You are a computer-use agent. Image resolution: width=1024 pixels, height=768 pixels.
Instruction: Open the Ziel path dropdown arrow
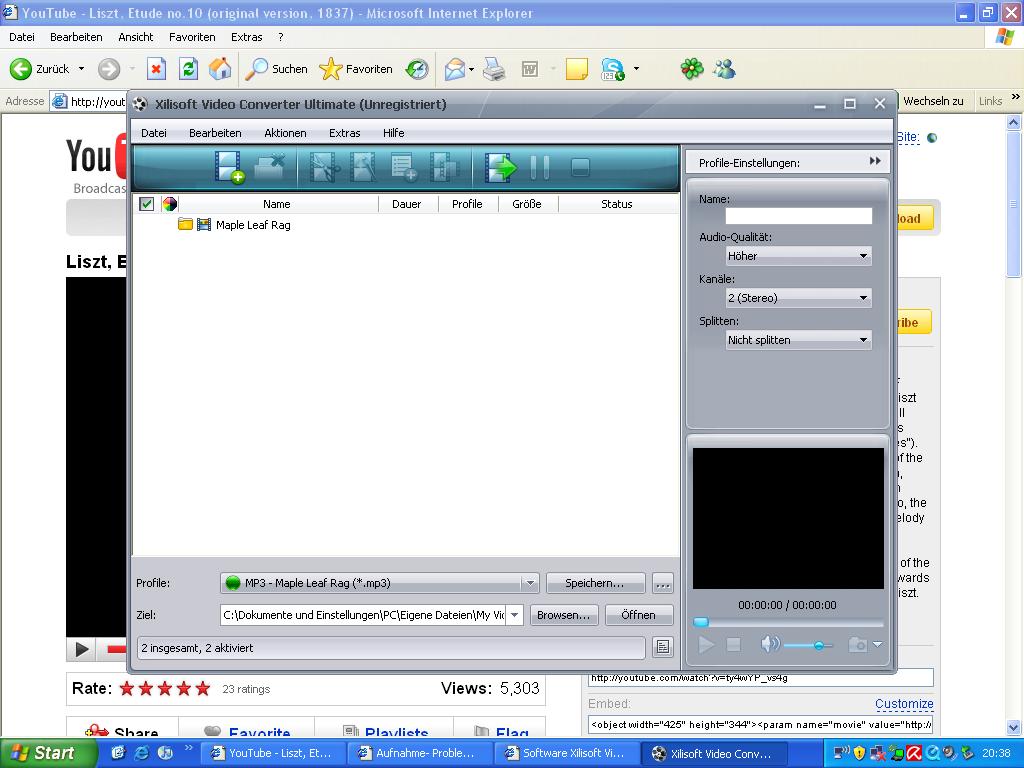pos(515,615)
